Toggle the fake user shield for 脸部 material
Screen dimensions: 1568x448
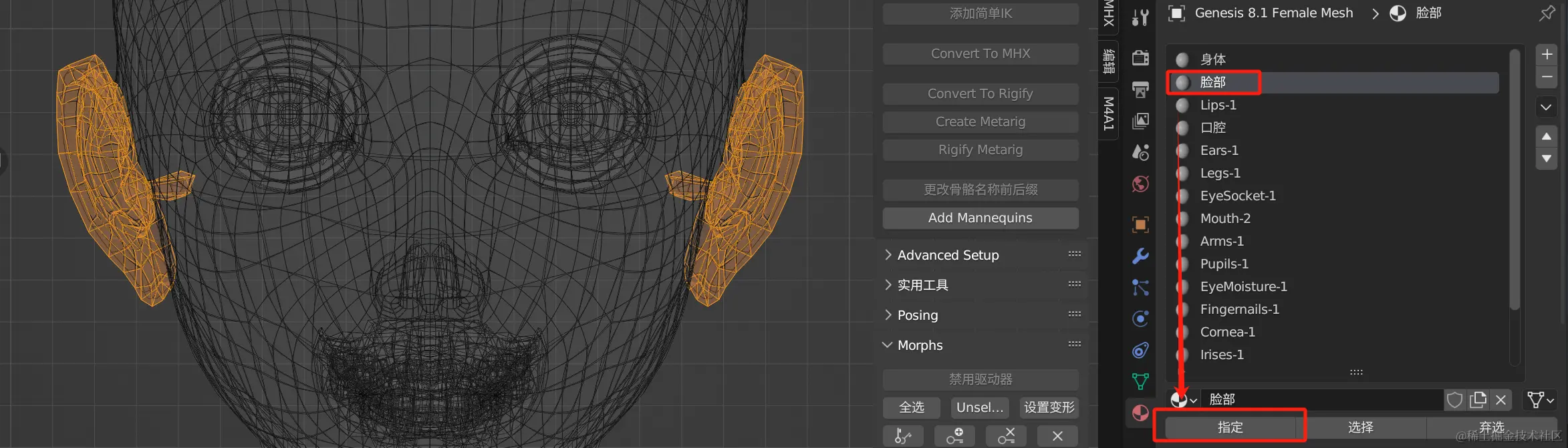pos(1455,400)
